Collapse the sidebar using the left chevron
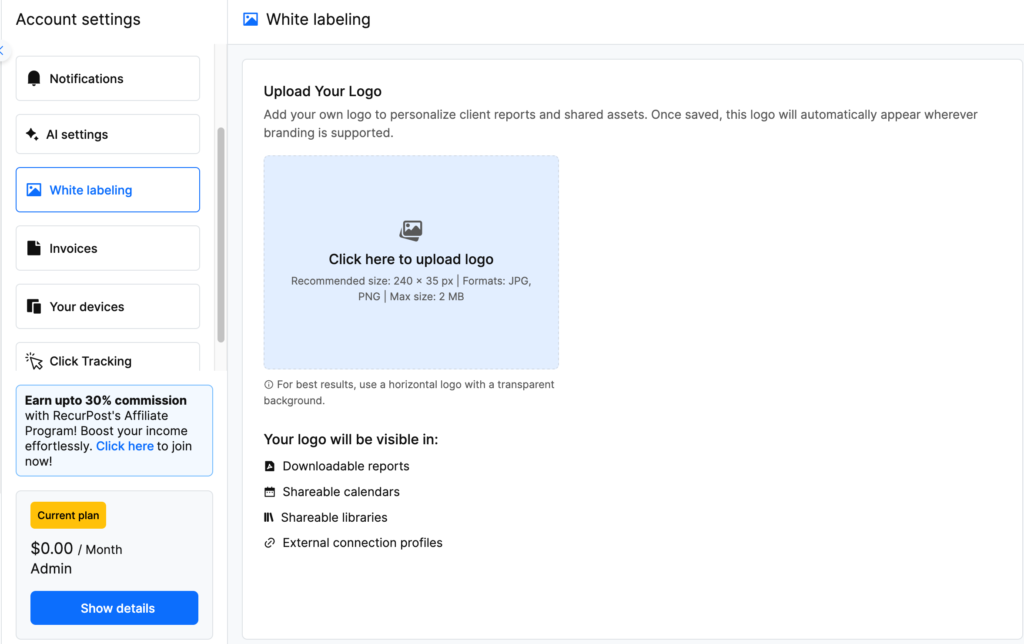This screenshot has height=644, width=1024. tap(2, 50)
